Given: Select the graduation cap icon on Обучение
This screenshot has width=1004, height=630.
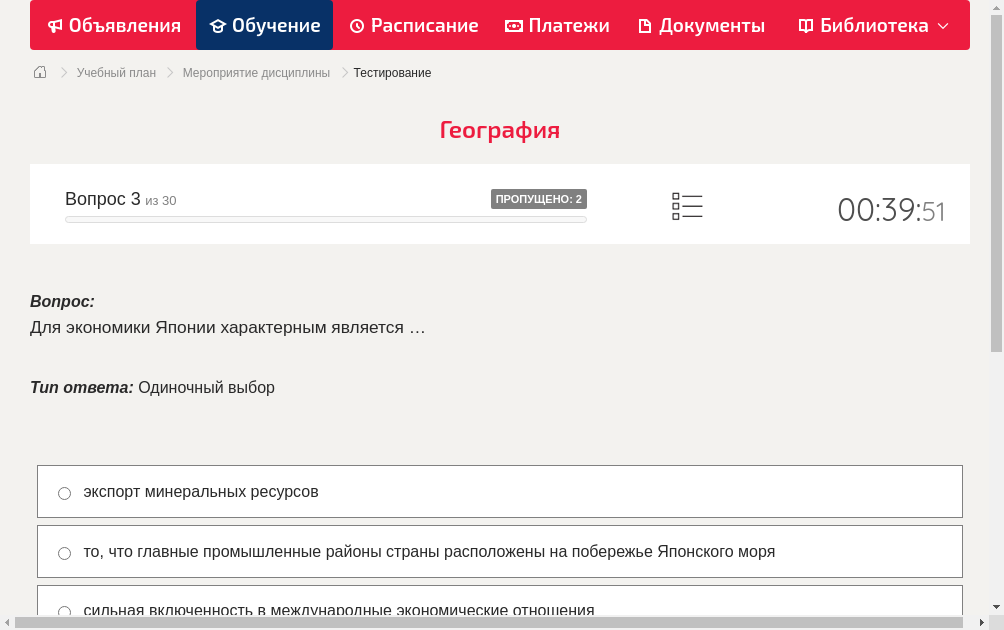Looking at the screenshot, I should pyautogui.click(x=221, y=25).
